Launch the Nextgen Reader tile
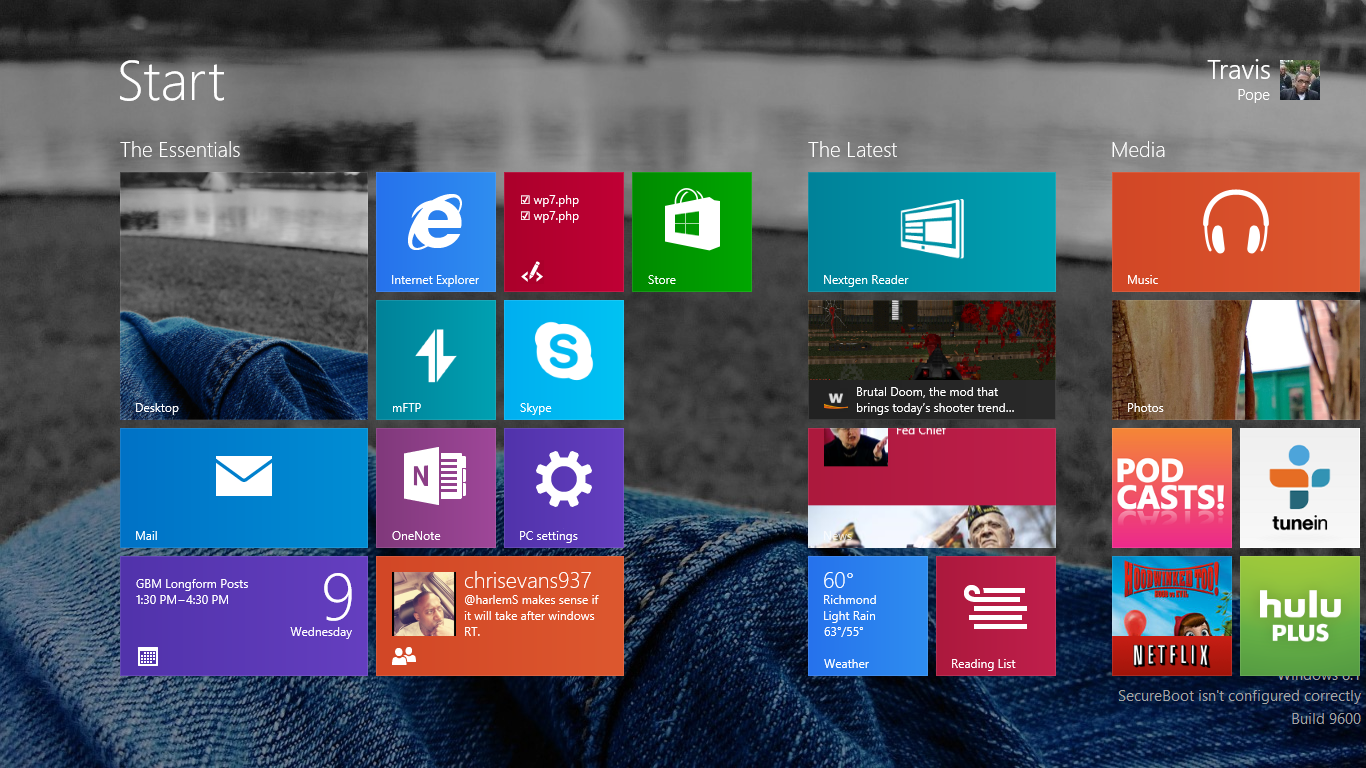The image size is (1366, 768). [x=932, y=232]
